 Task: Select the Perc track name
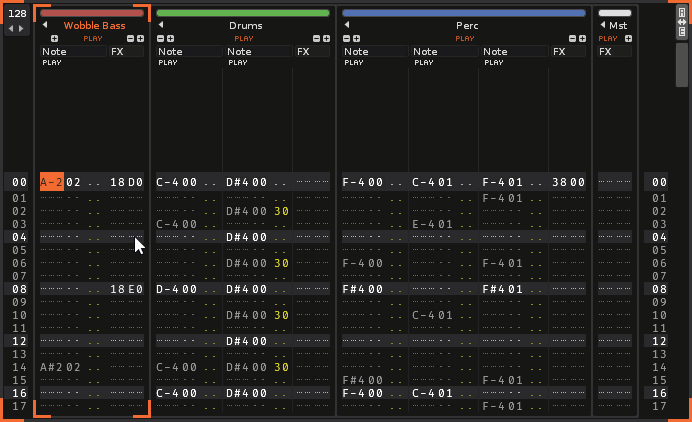[467, 26]
